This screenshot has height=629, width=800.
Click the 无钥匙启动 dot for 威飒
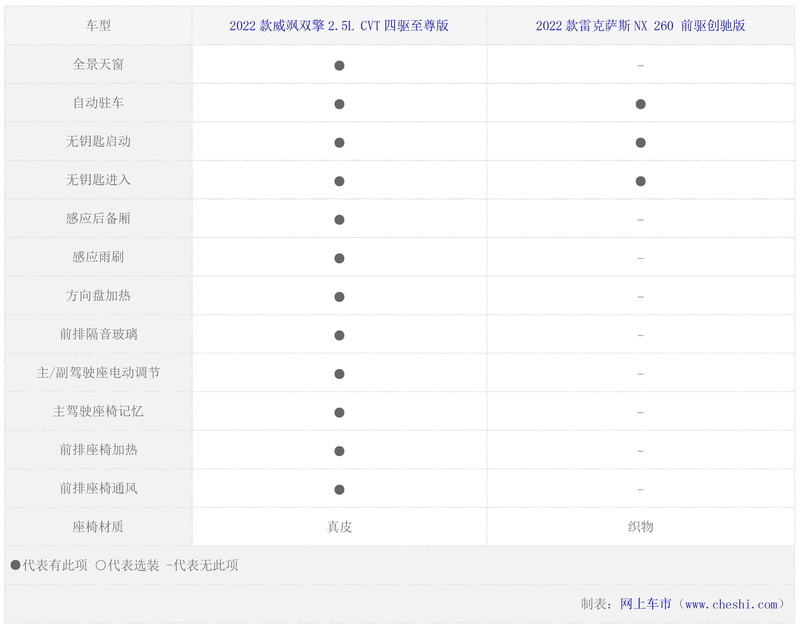point(339,143)
